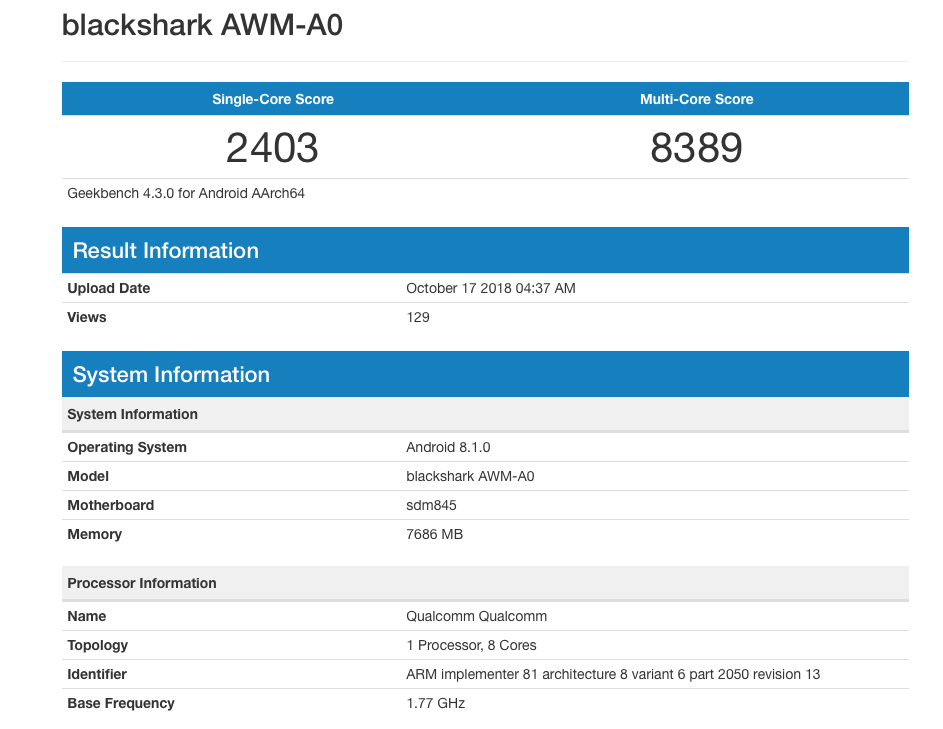The width and height of the screenshot is (943, 729).
Task: Click the Single-Core Score header
Action: 272,99
